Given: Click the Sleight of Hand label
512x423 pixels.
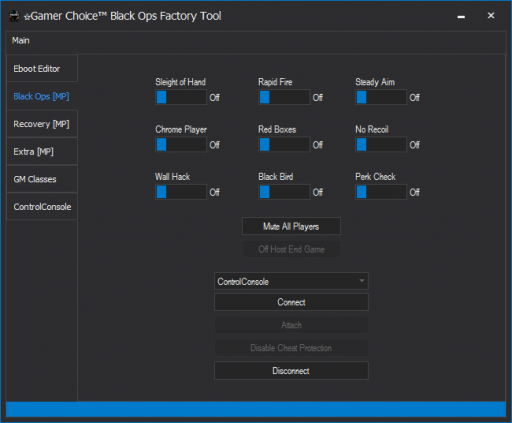Looking at the screenshot, I should tap(180, 82).
